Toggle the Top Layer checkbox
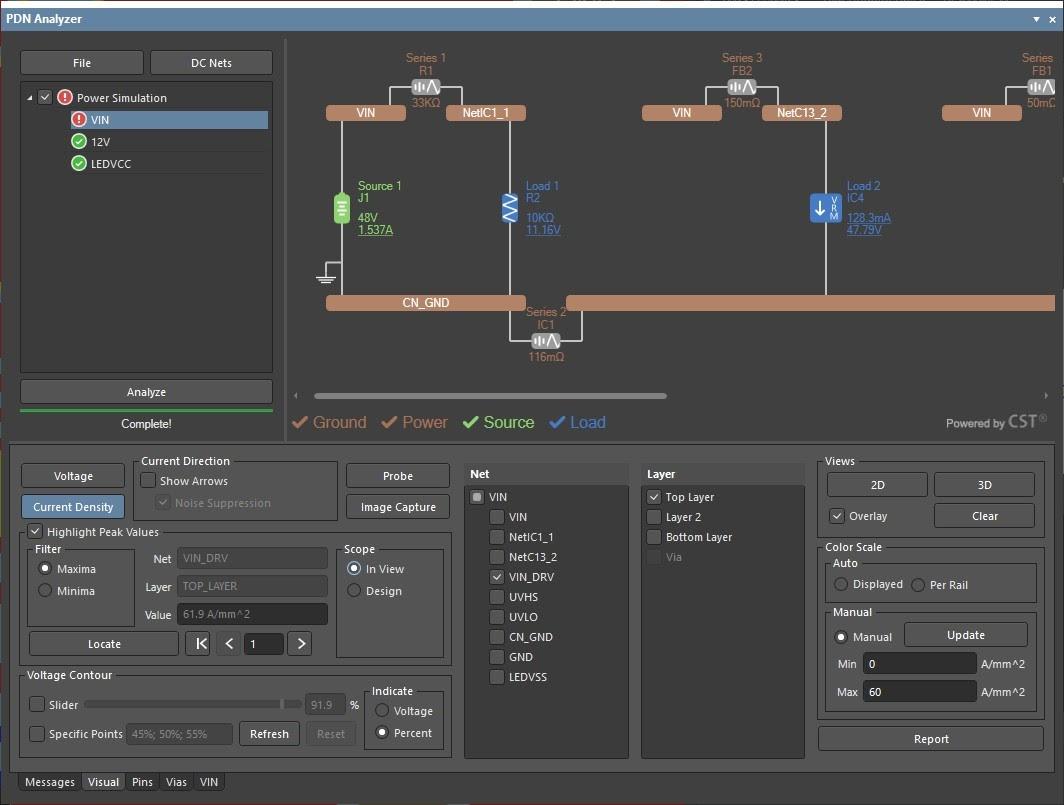 (x=654, y=497)
